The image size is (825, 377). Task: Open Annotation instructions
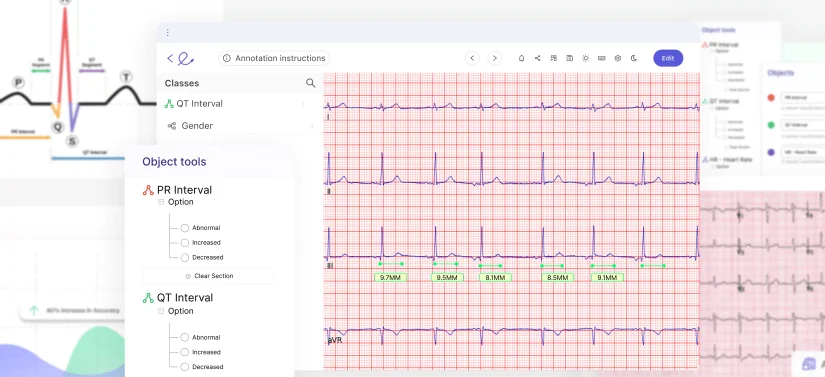[x=274, y=58]
